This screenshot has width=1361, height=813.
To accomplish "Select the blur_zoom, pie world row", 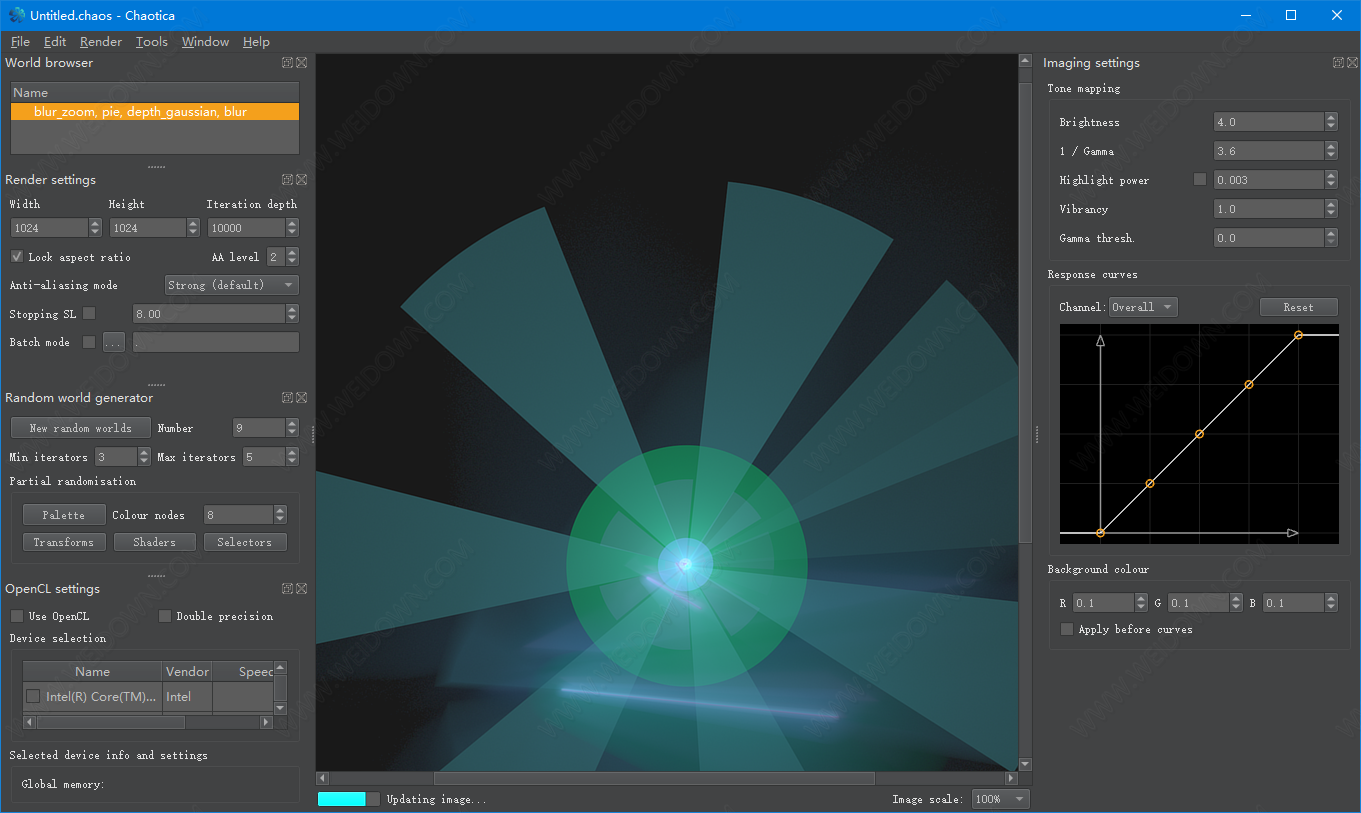I will click(155, 112).
